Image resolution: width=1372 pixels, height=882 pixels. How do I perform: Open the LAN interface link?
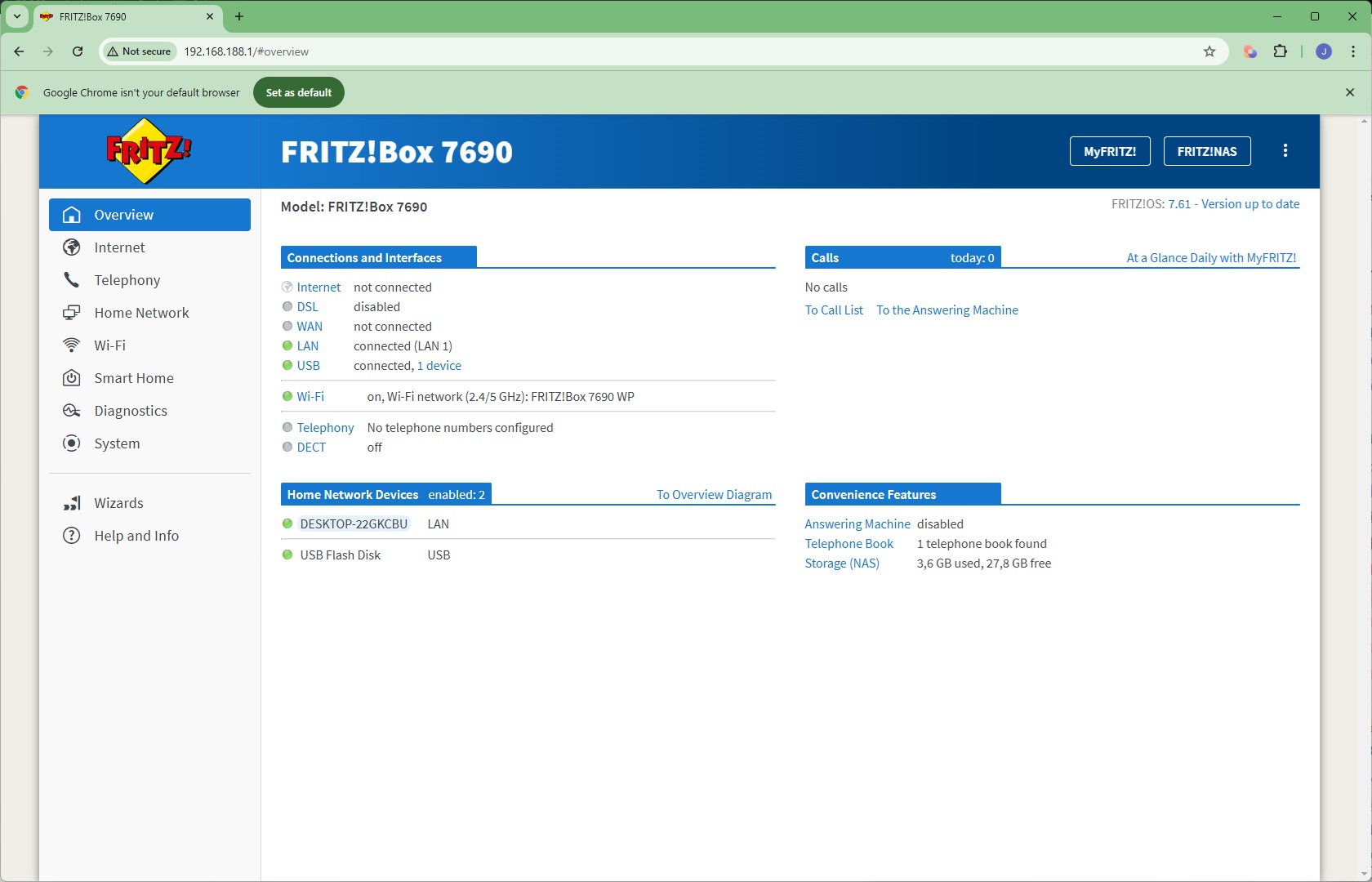(x=308, y=346)
